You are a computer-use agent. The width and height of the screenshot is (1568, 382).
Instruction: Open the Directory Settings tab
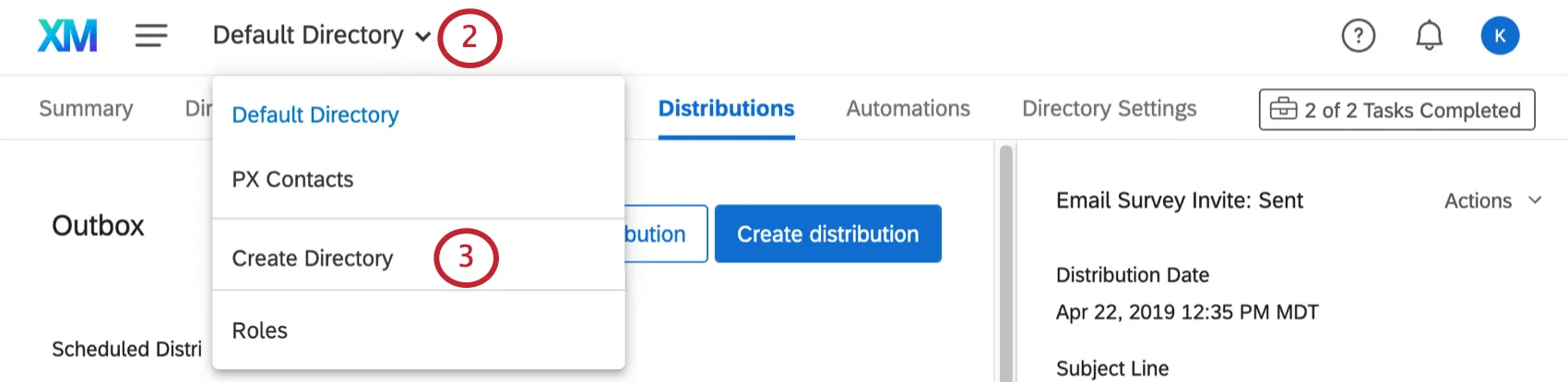(x=1109, y=109)
